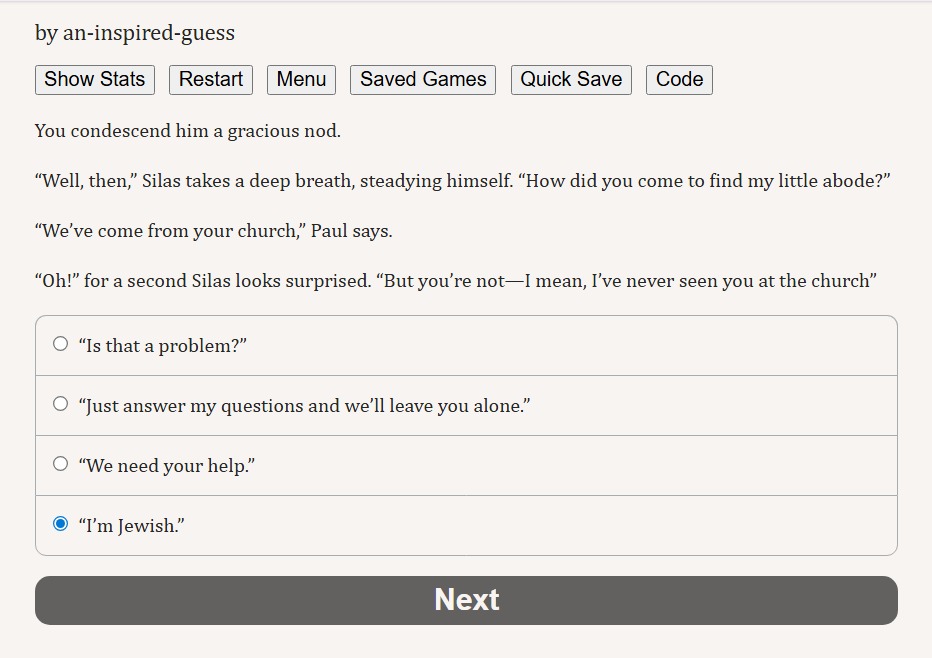Viewport: 932px width, 658px height.
Task: Choose "Just answer my questions" radio option
Action: pyautogui.click(x=61, y=404)
